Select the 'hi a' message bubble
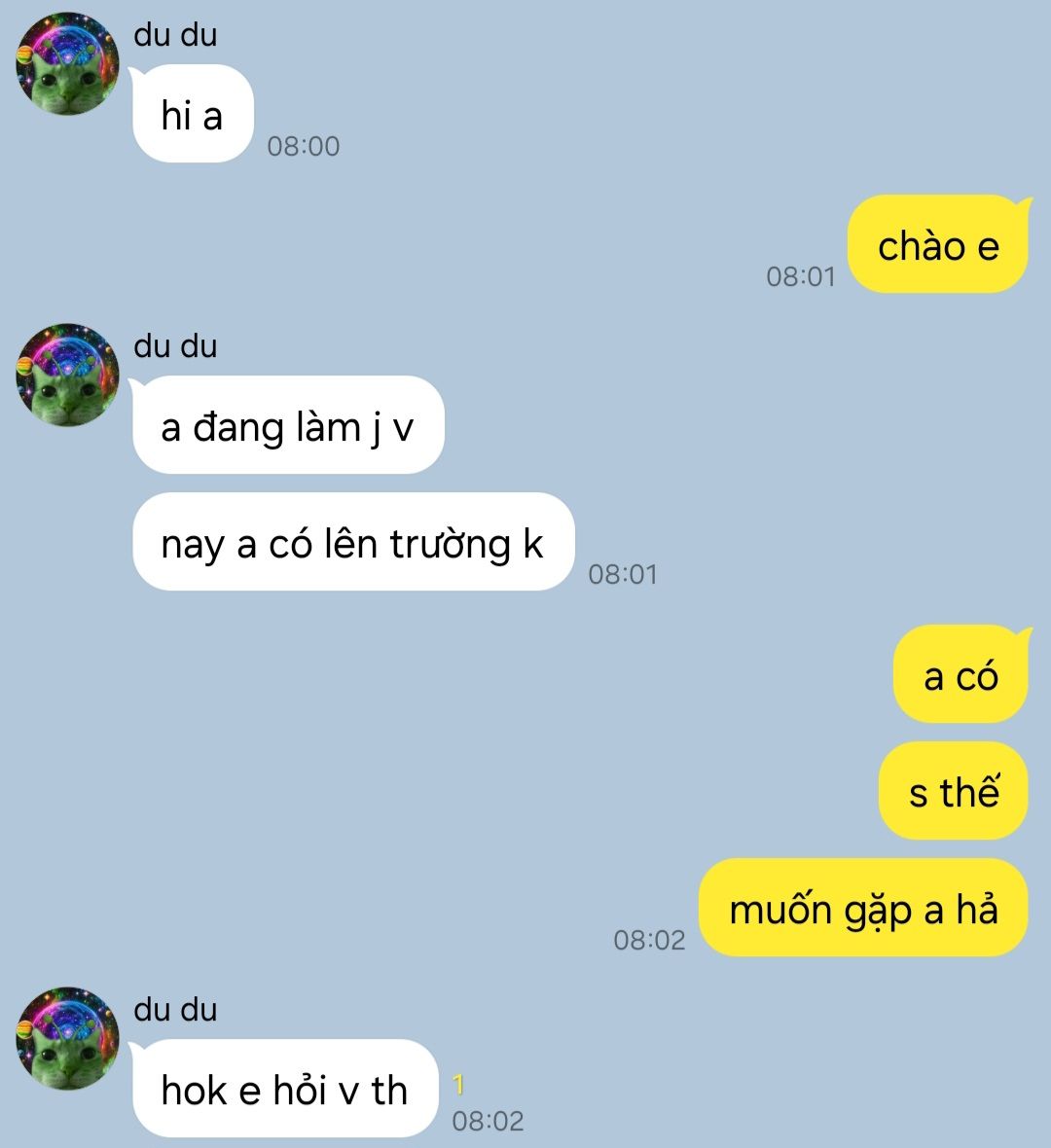The image size is (1051, 1148). point(192,114)
